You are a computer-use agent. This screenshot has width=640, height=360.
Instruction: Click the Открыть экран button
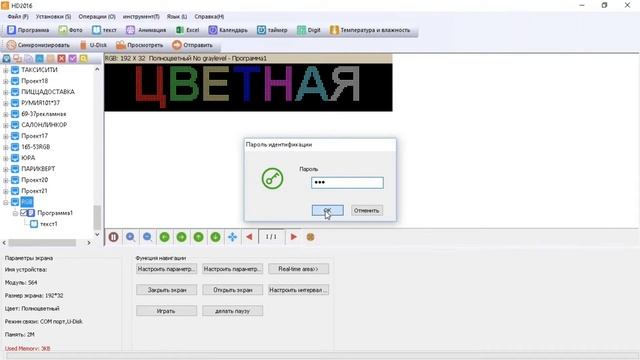tap(233, 290)
